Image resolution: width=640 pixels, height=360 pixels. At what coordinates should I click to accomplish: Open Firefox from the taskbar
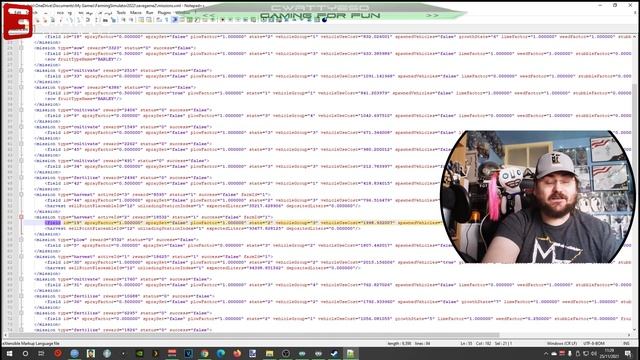pos(237,353)
